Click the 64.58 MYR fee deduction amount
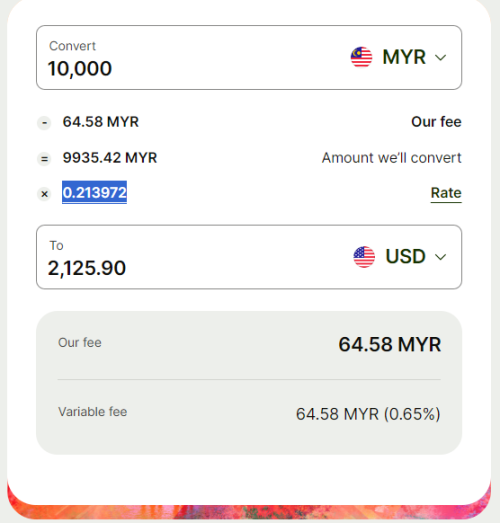Image resolution: width=500 pixels, height=523 pixels. point(101,122)
